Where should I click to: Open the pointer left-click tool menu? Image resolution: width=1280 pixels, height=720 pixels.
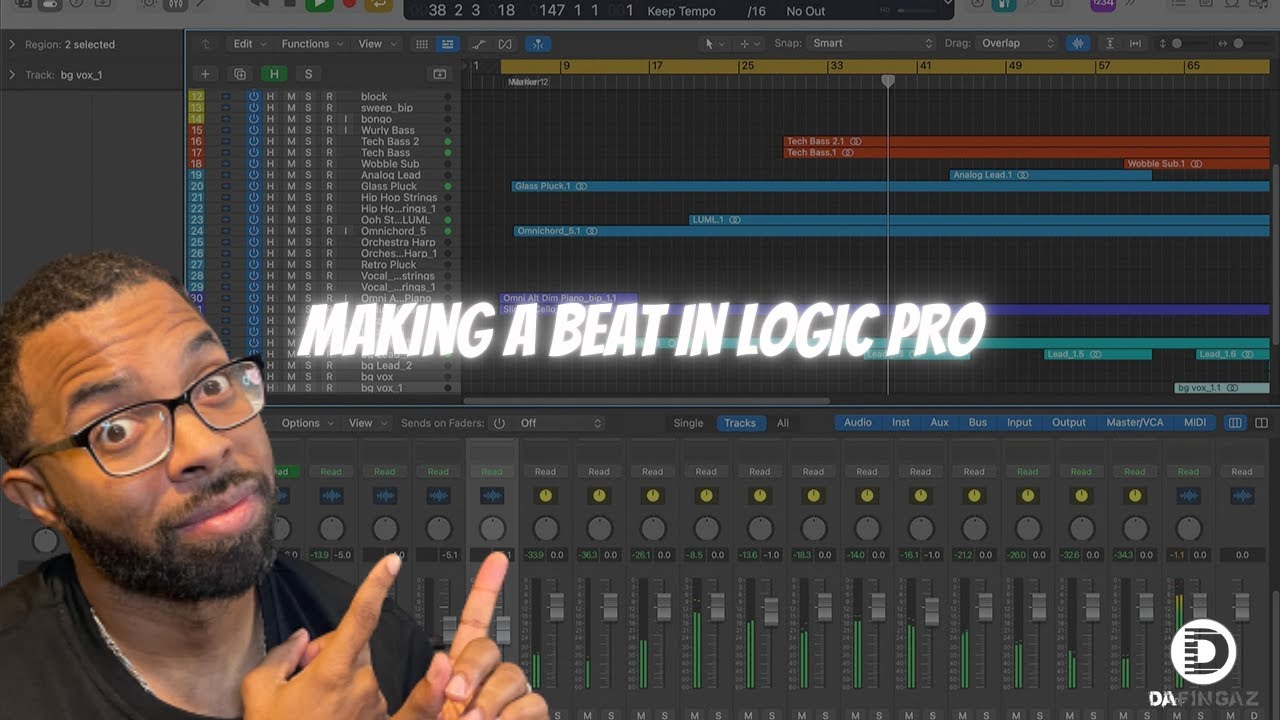pos(713,44)
